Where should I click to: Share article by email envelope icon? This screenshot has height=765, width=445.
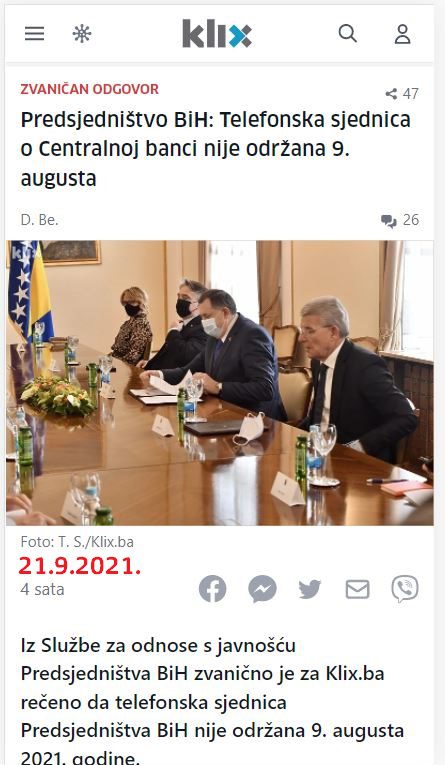[x=358, y=589]
